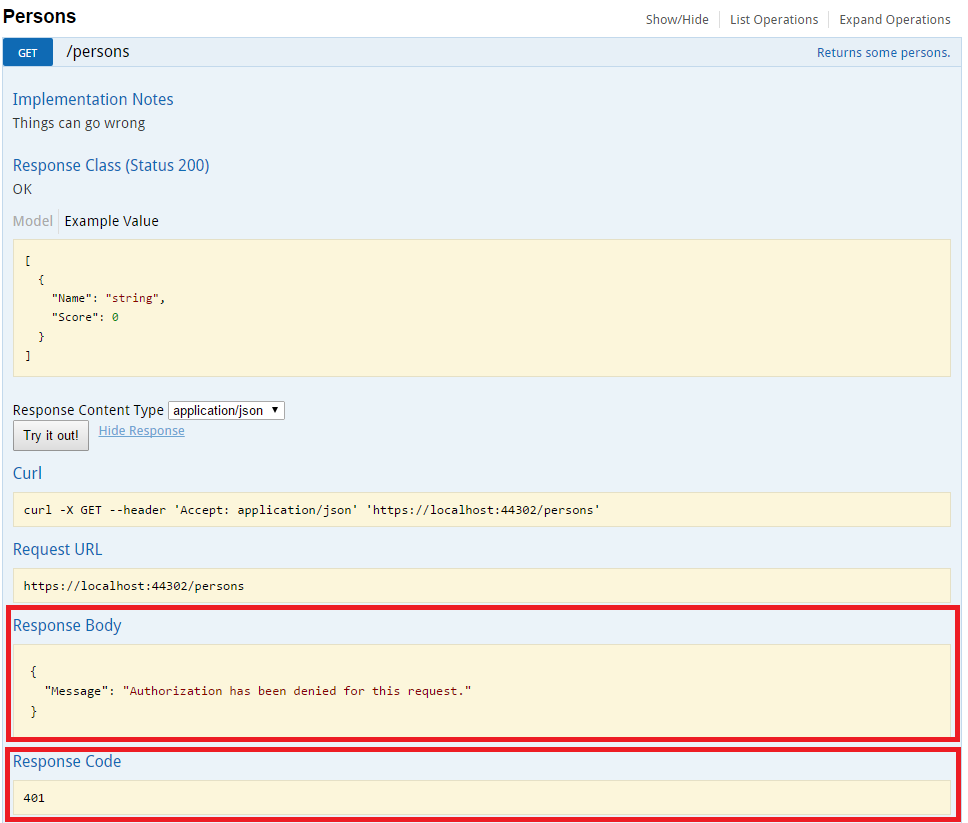Screen dimensions: 968x823
Task: Click the Request URL heading
Action: [x=57, y=549]
